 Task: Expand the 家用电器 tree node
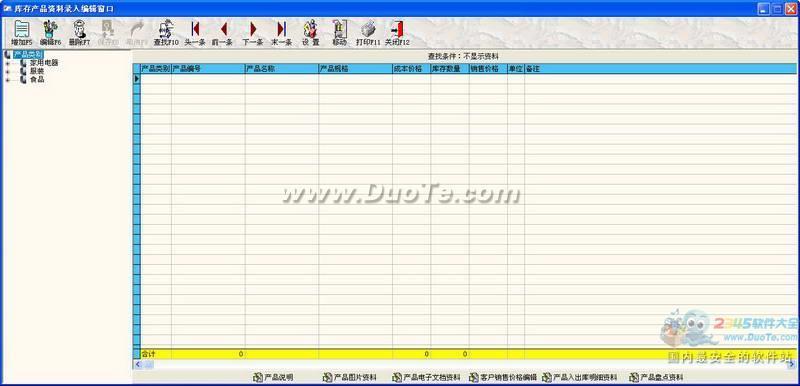tap(8, 63)
